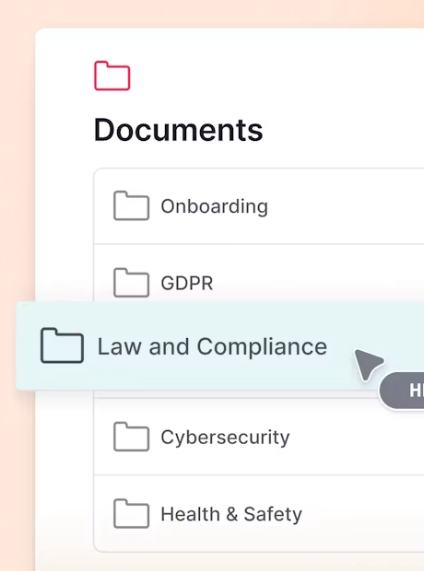Click the GDPR folder icon

(x=131, y=283)
